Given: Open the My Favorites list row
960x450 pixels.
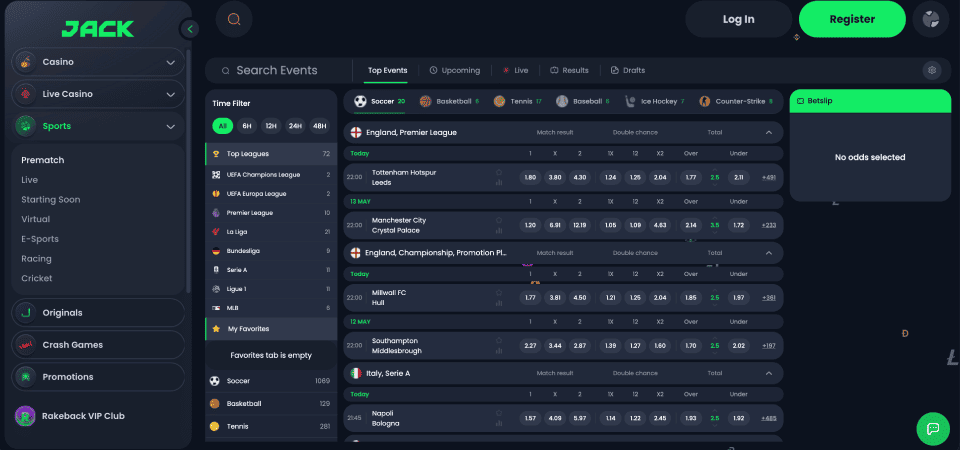Looking at the screenshot, I should click(271, 329).
